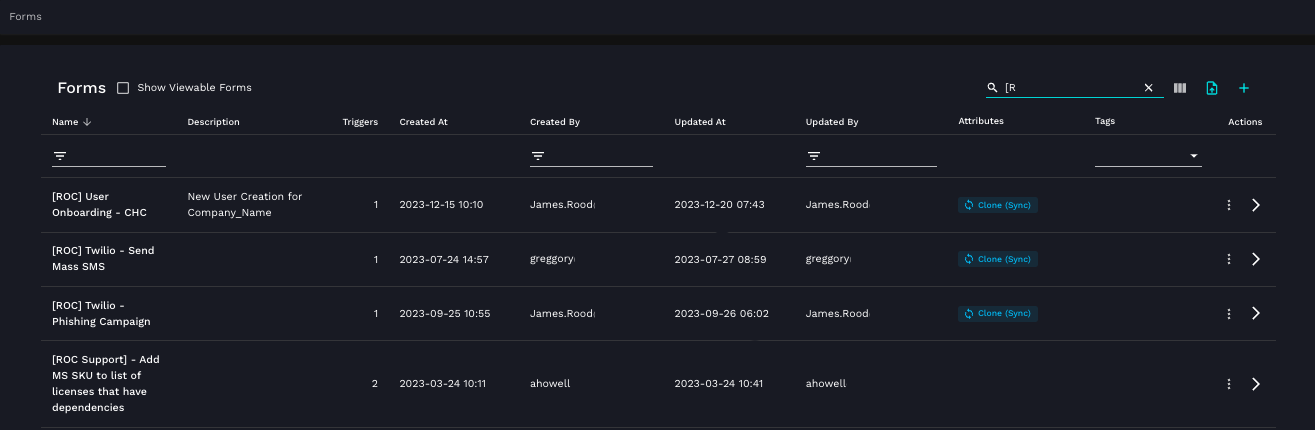1315x430 pixels.
Task: Clear the search field with X icon
Action: tap(1149, 88)
